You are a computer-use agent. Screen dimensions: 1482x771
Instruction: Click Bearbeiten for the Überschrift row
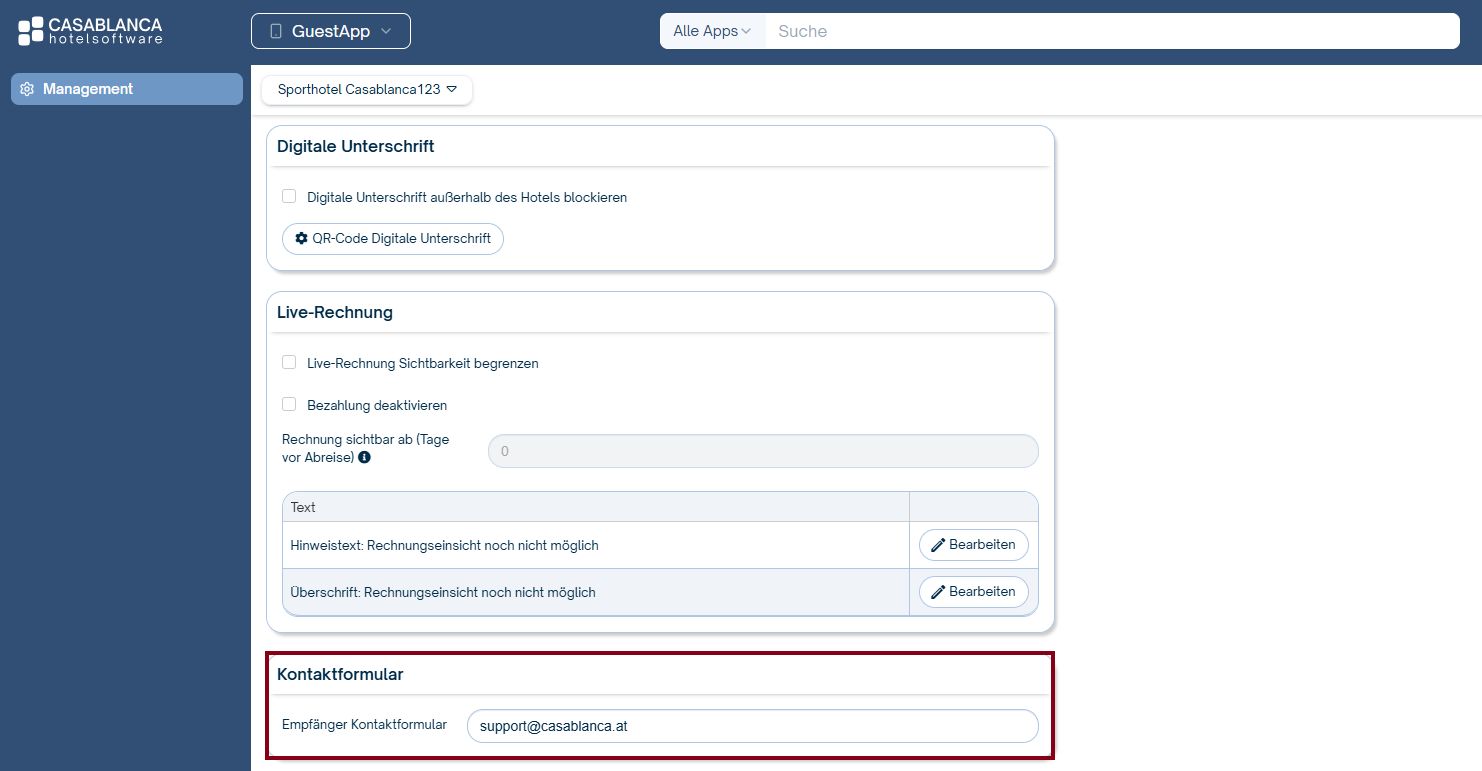(x=974, y=592)
